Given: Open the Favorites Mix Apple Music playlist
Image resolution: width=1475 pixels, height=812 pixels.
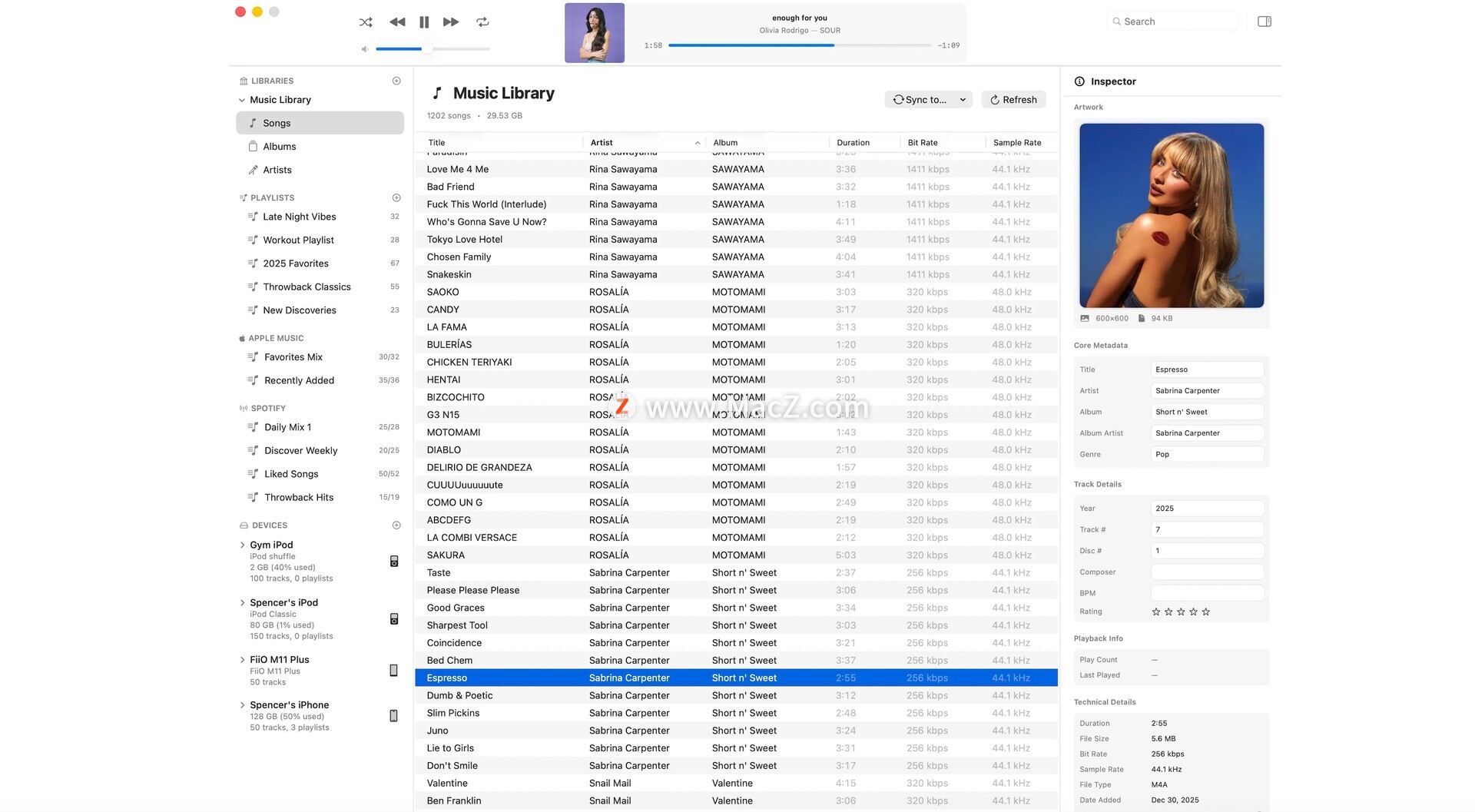Looking at the screenshot, I should [320, 357].
